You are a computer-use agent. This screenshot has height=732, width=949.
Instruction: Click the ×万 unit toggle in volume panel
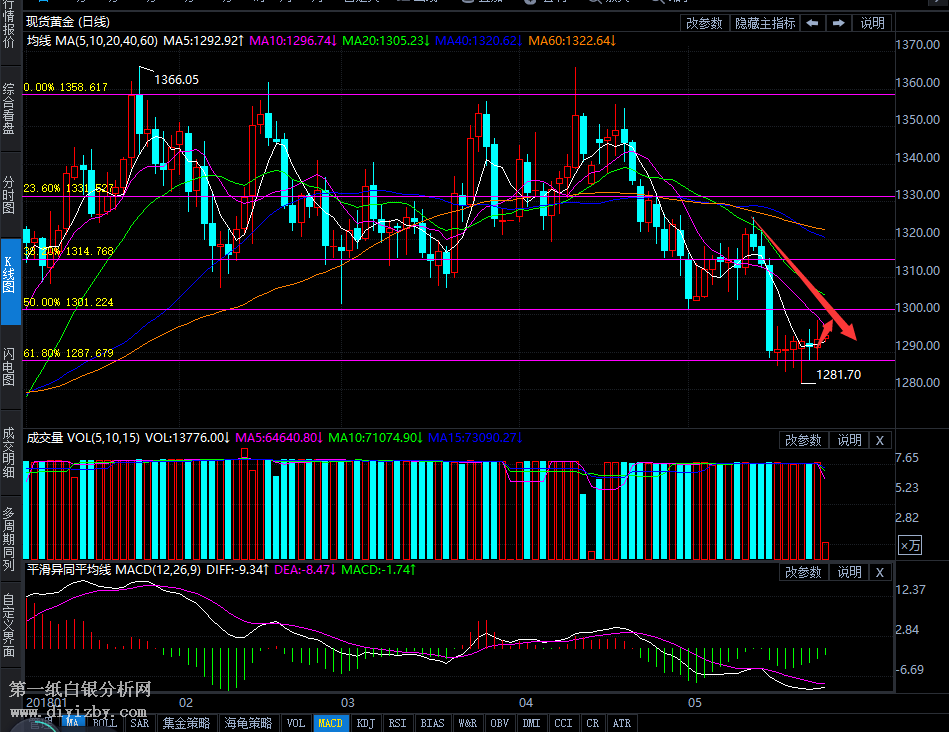pyautogui.click(x=910, y=546)
